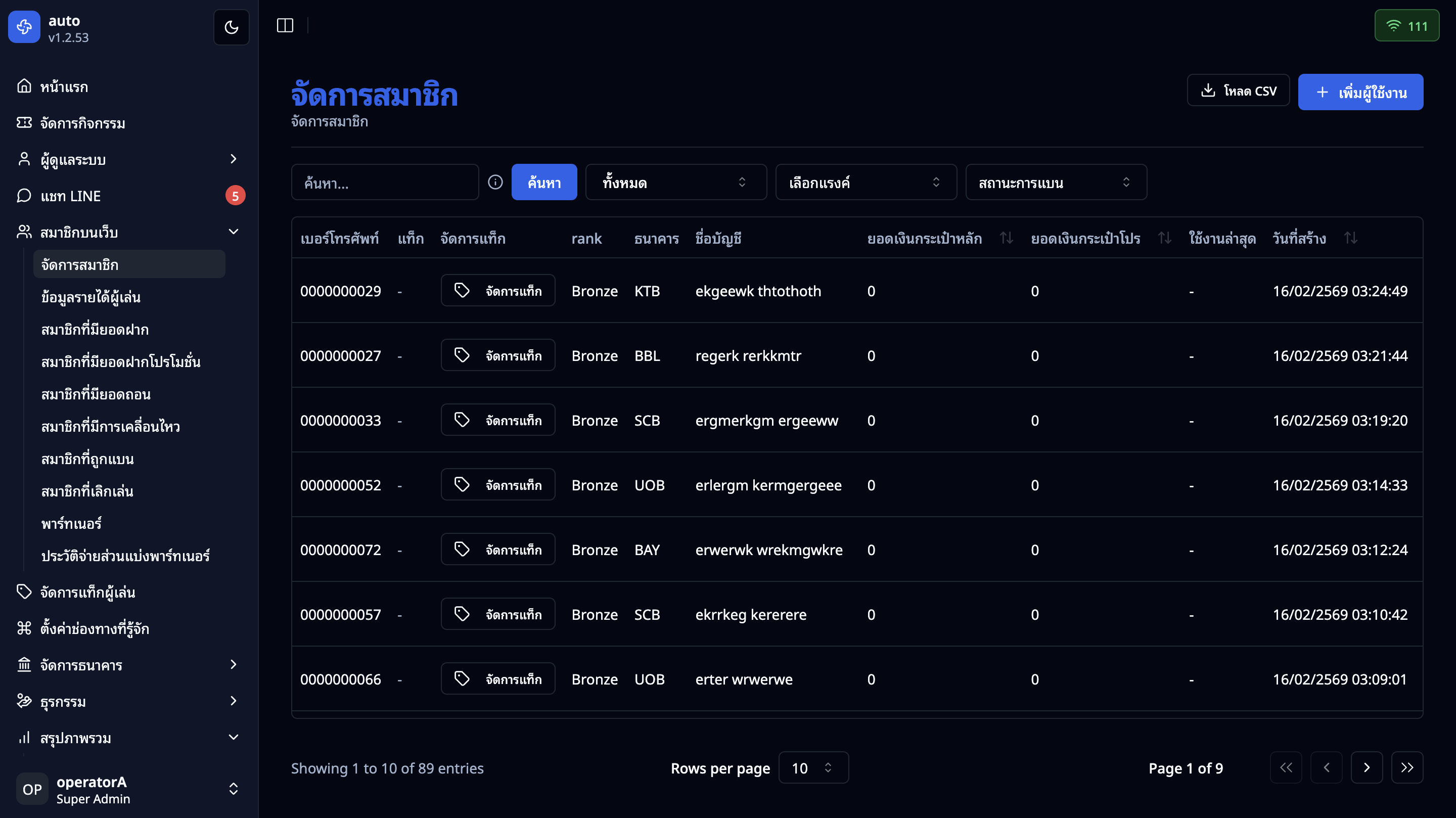Open the ban status dropdown
The height and width of the screenshot is (818, 1456).
[x=1055, y=182]
